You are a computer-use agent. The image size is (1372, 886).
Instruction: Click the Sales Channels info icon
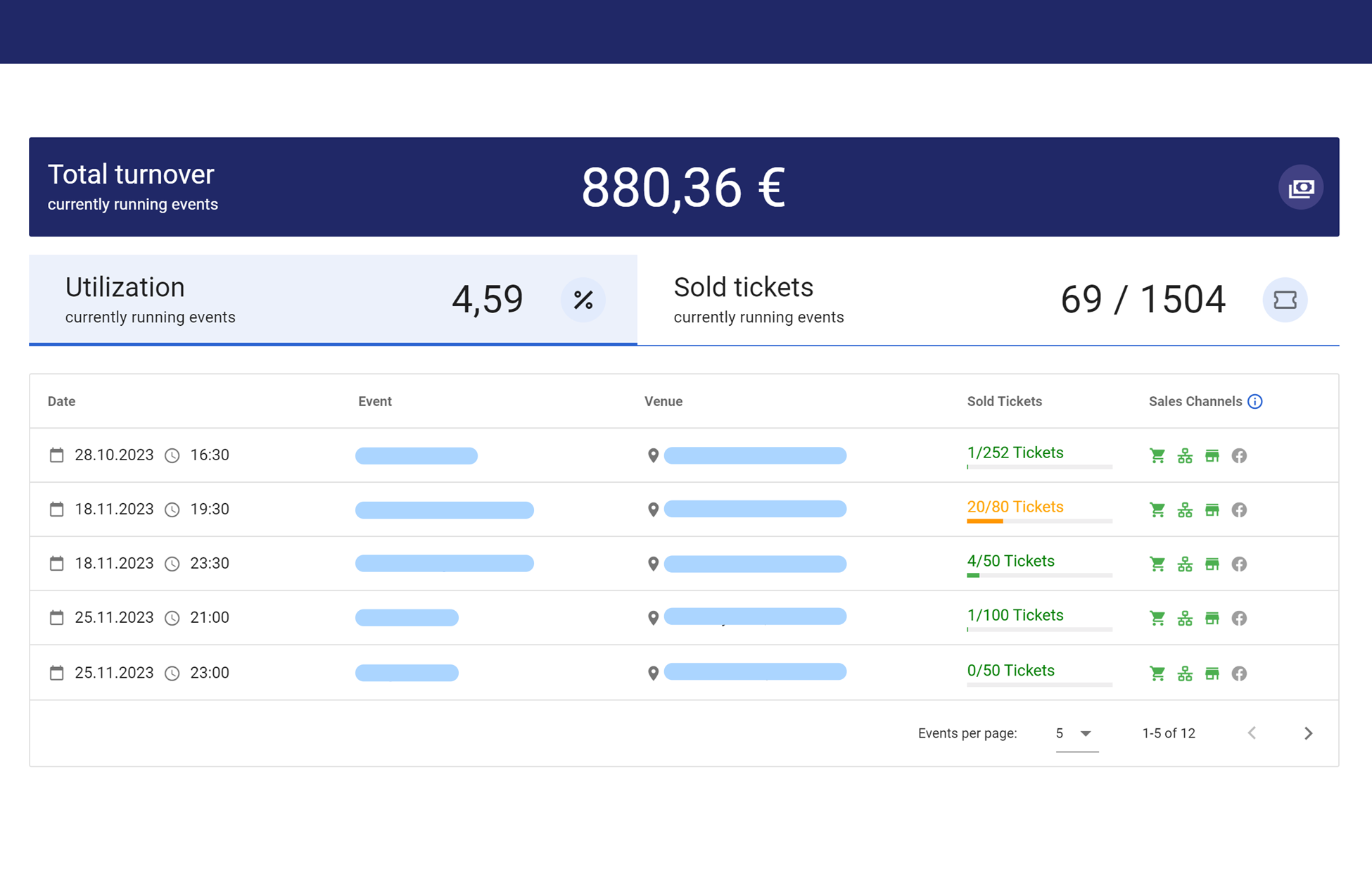click(x=1255, y=401)
